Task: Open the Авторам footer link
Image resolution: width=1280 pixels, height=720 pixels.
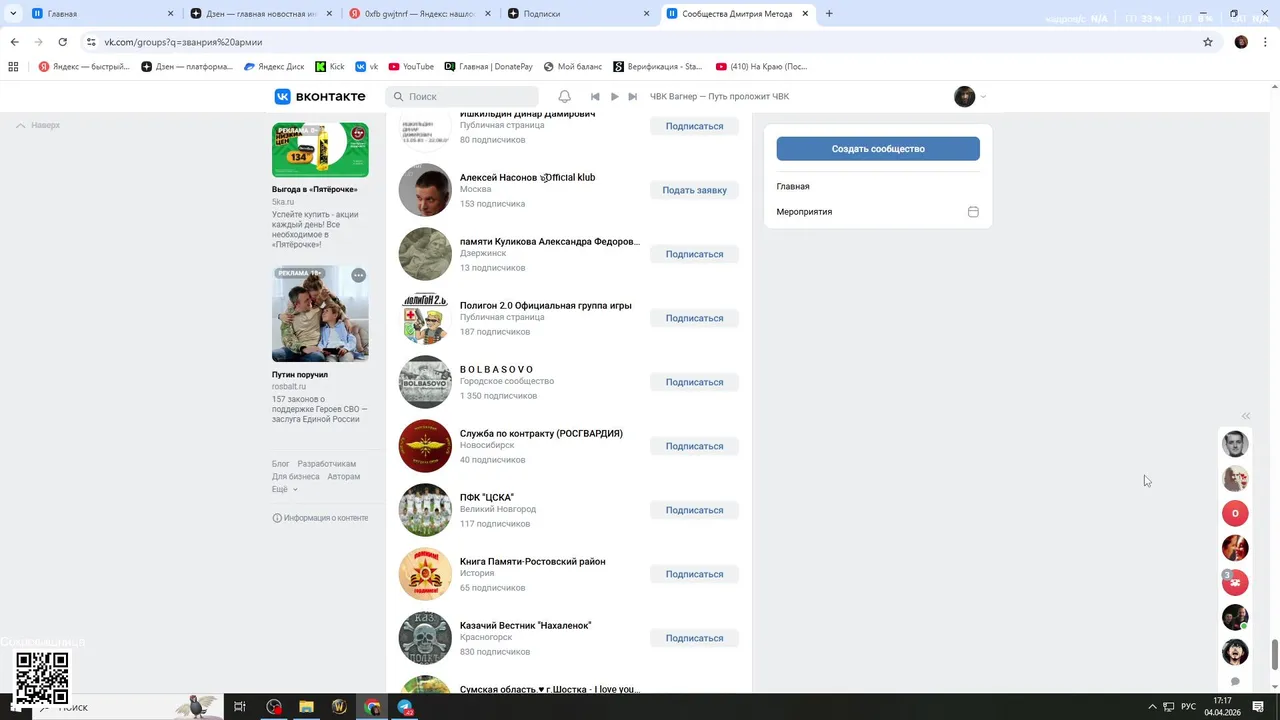Action: (344, 477)
